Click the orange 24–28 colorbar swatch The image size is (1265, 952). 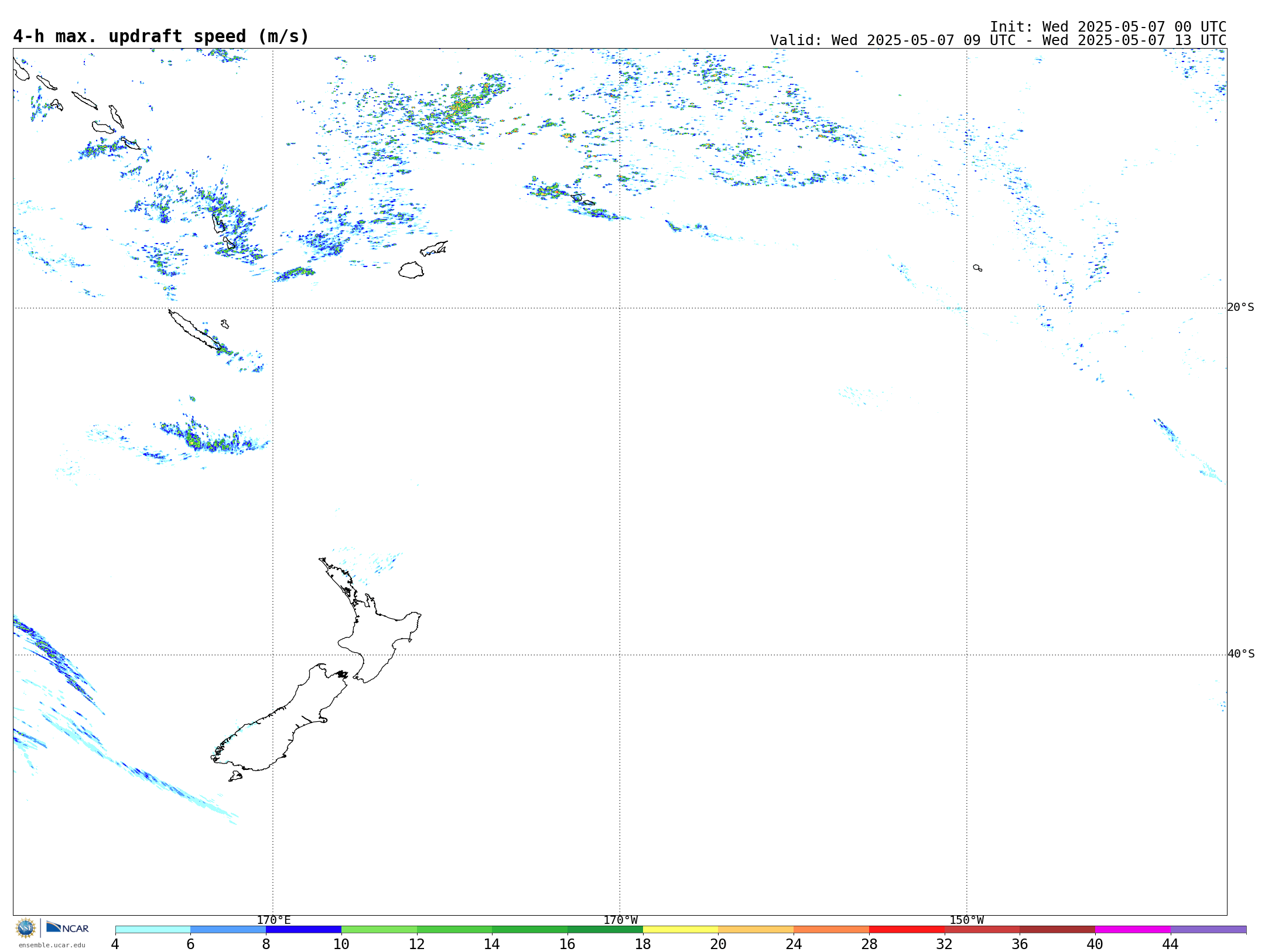(832, 930)
